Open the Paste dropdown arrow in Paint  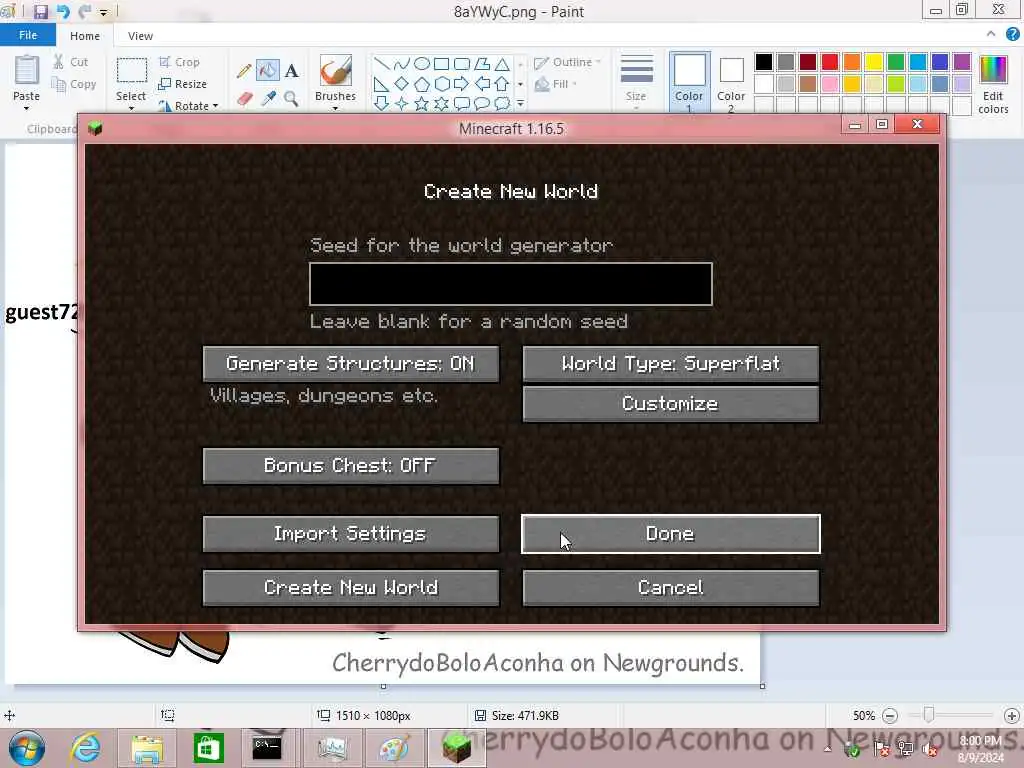tap(27, 107)
